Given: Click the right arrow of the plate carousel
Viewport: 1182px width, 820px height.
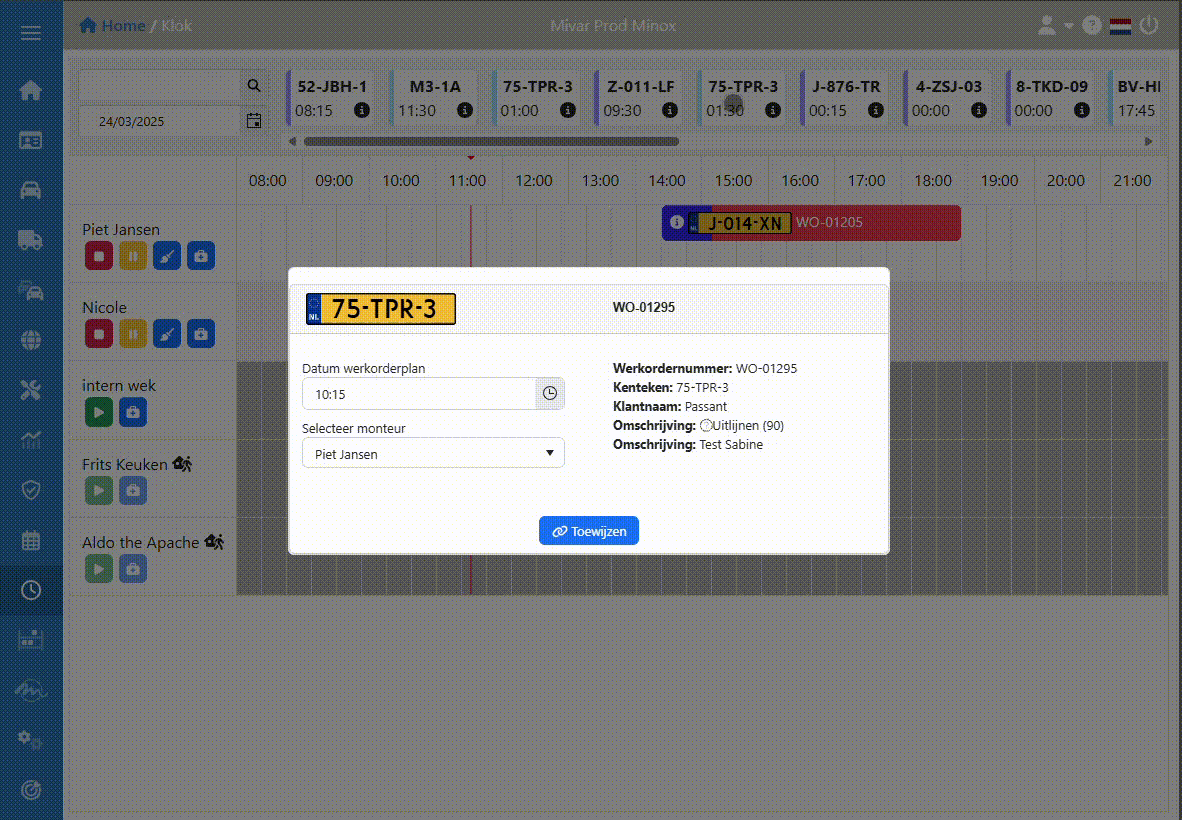Looking at the screenshot, I should pyautogui.click(x=1149, y=141).
